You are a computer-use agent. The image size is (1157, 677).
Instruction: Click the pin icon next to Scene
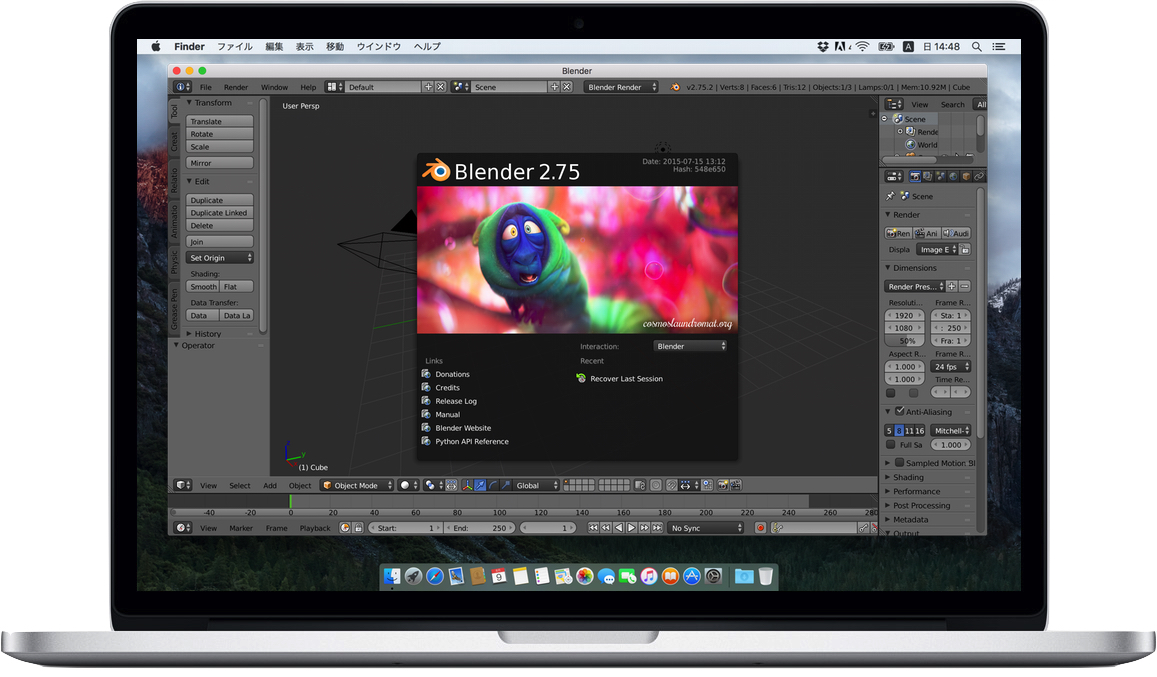[891, 196]
